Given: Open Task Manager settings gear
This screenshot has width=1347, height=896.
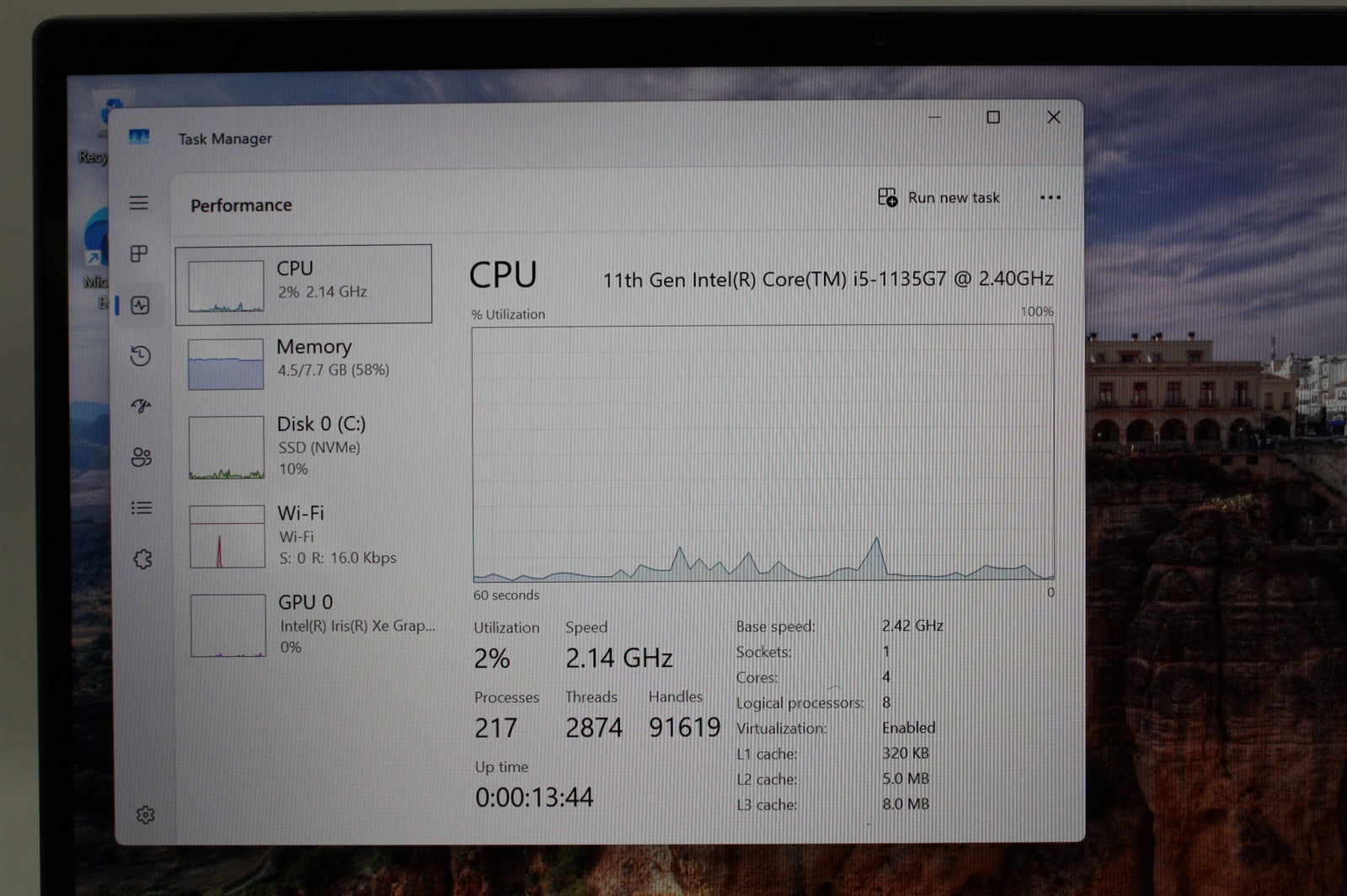Looking at the screenshot, I should (145, 814).
